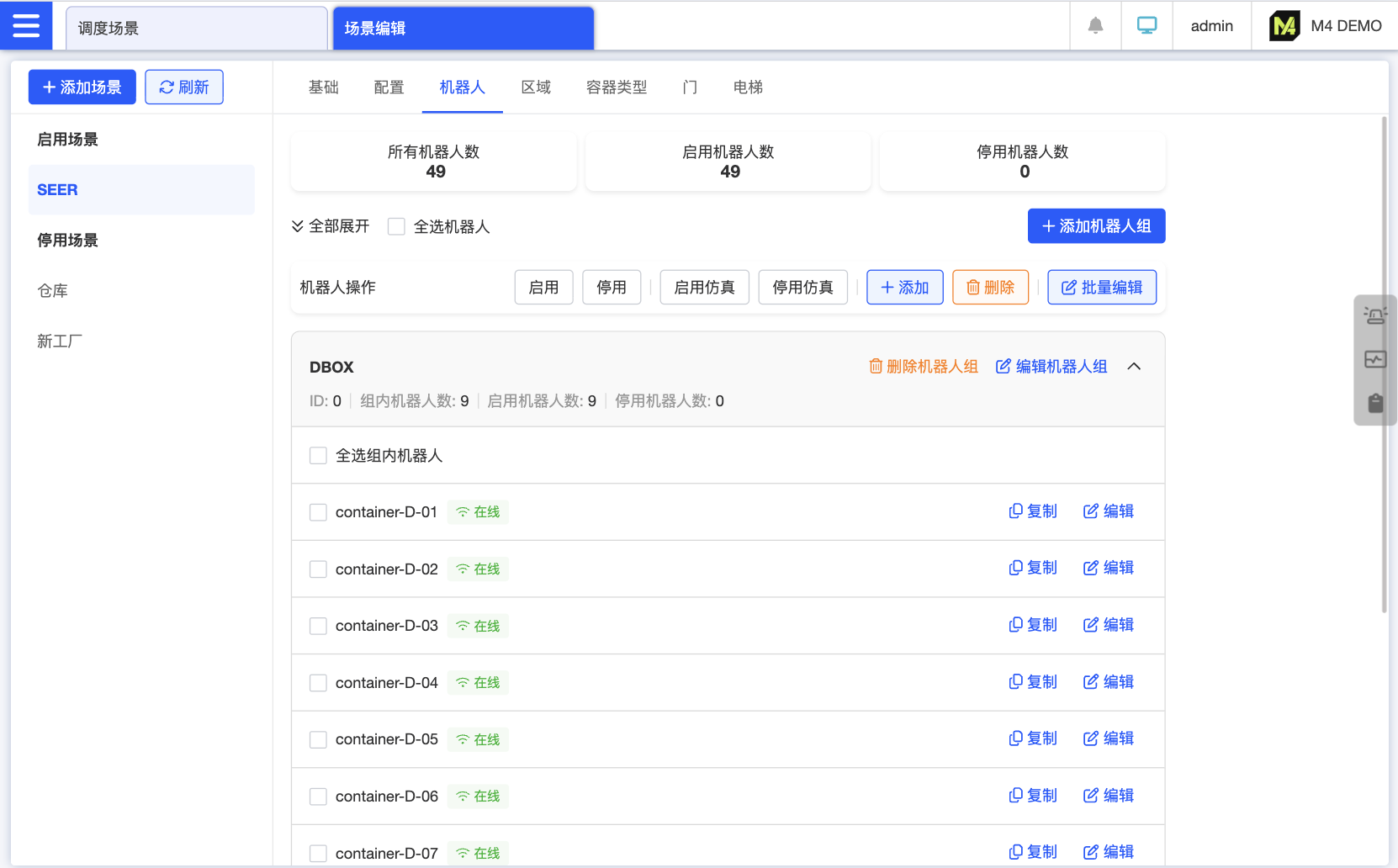Image resolution: width=1398 pixels, height=868 pixels.
Task: Click 编辑 next to container-D-05
Action: (1108, 738)
